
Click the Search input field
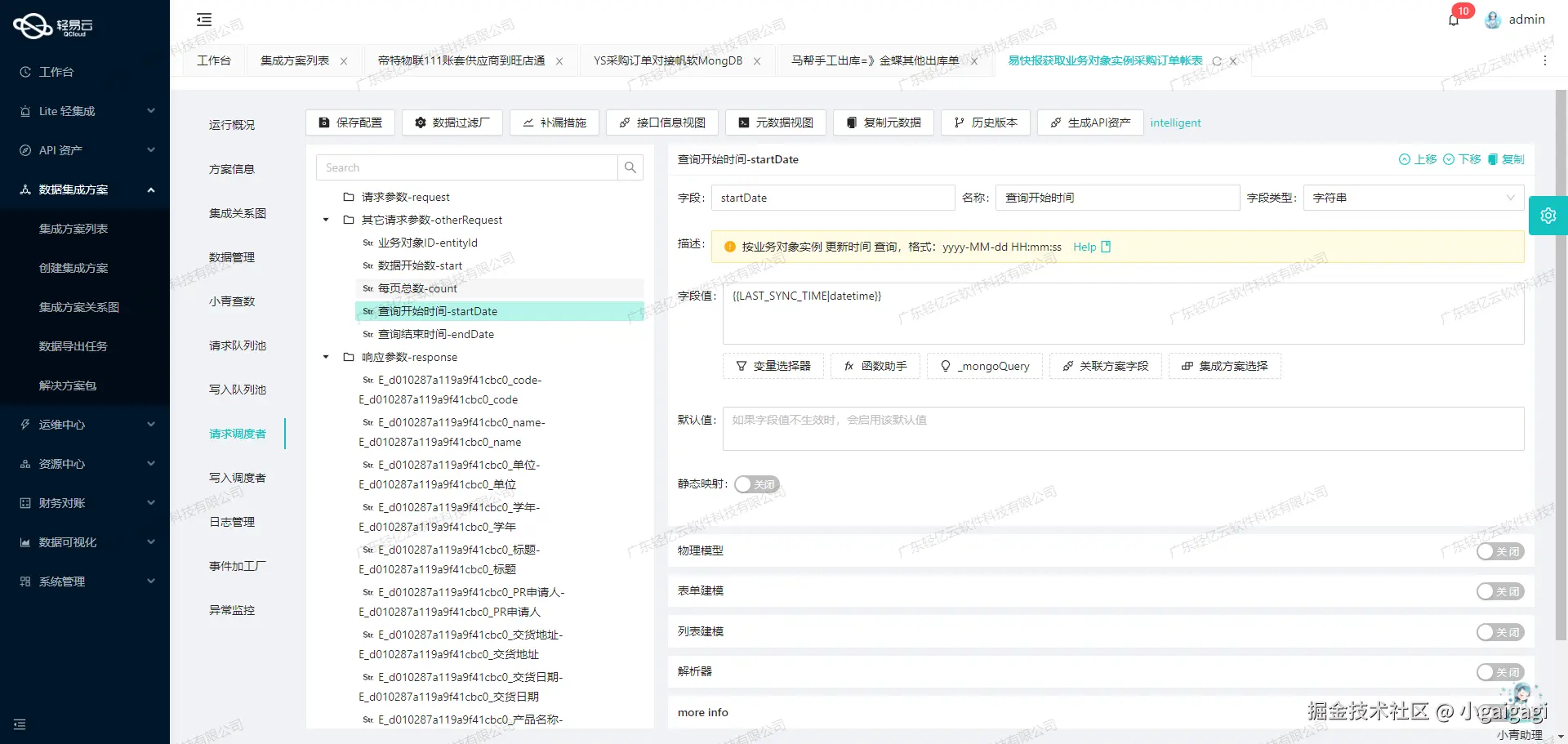pos(467,167)
